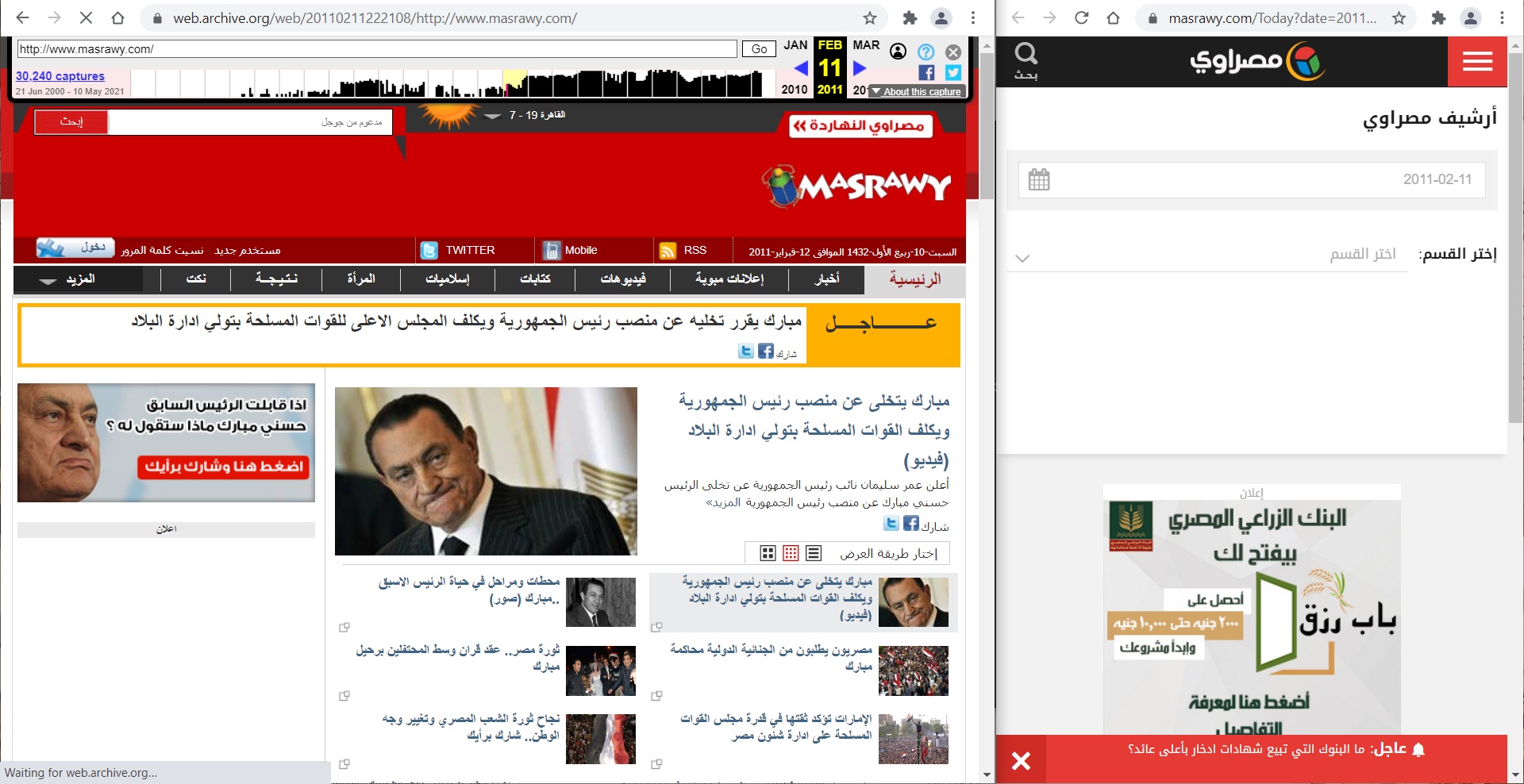Image resolution: width=1524 pixels, height=784 pixels.
Task: Open home page in masrawy.com browser window
Action: tap(1113, 17)
